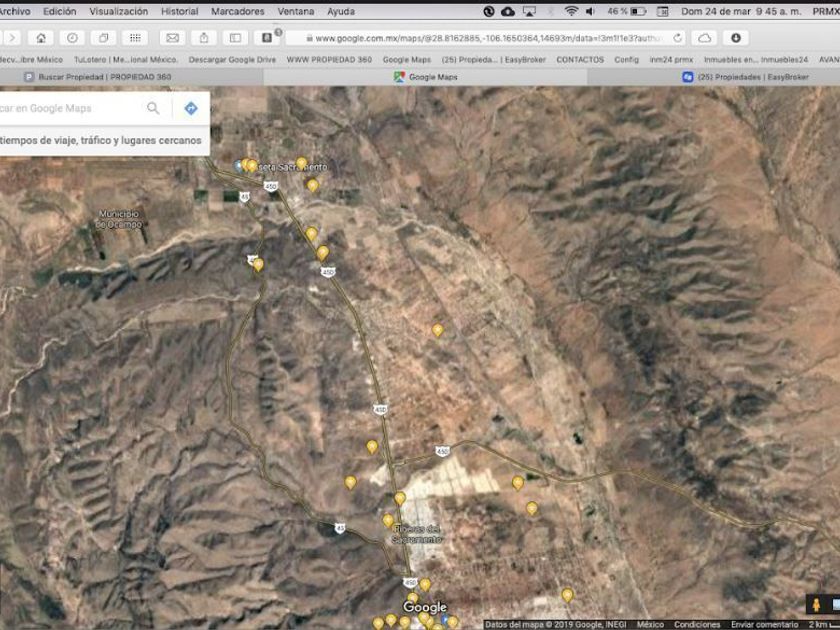Screen dimensions: 840x630
Task: Click the cloud upload menu bar icon
Action: point(508,11)
